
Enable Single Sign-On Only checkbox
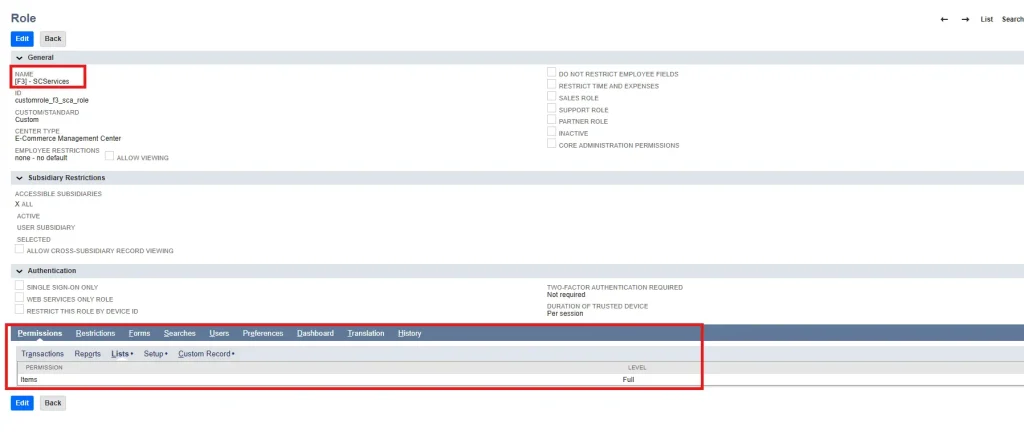pyautogui.click(x=20, y=286)
